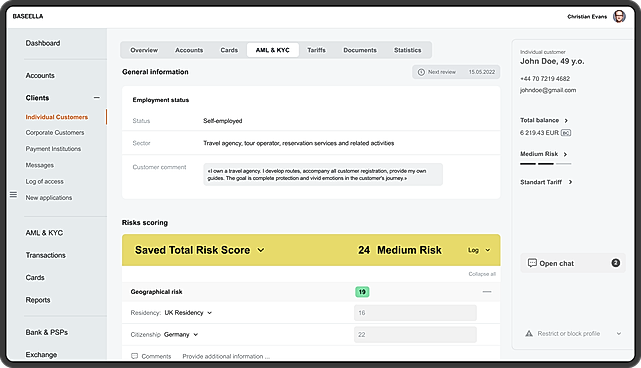The image size is (641, 368).
Task: Click the johndoe@gmail.com email link
Action: point(548,90)
